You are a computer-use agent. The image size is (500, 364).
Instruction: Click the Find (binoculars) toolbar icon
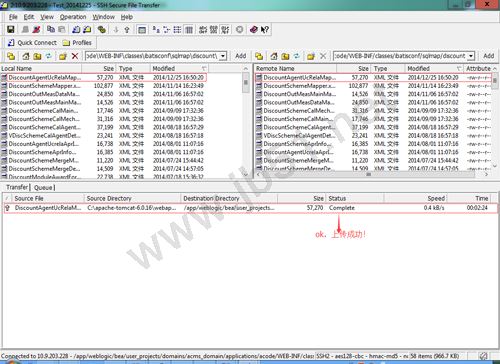pos(102,30)
